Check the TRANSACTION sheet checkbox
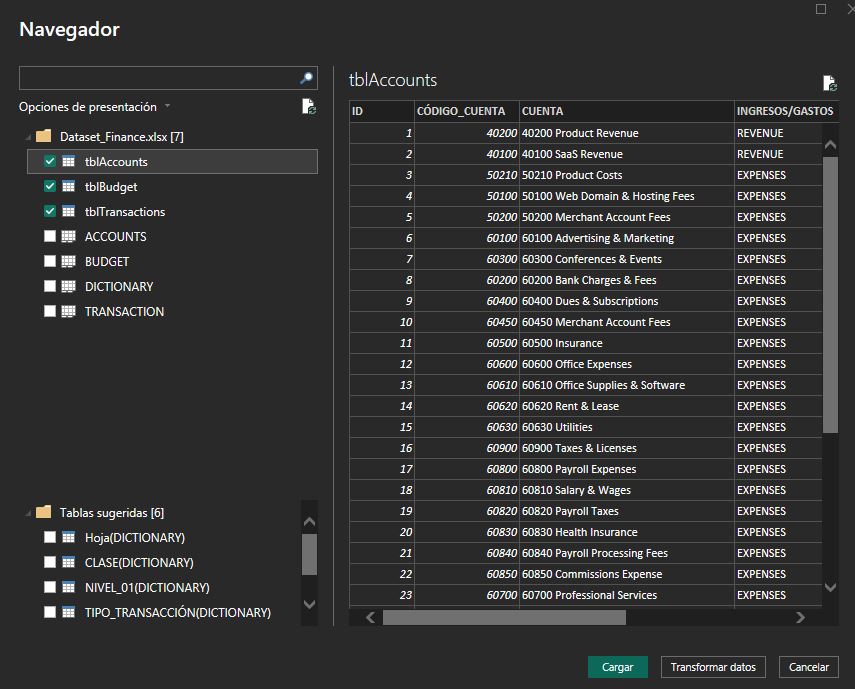Screen dimensions: 855x689 [x=50, y=312]
